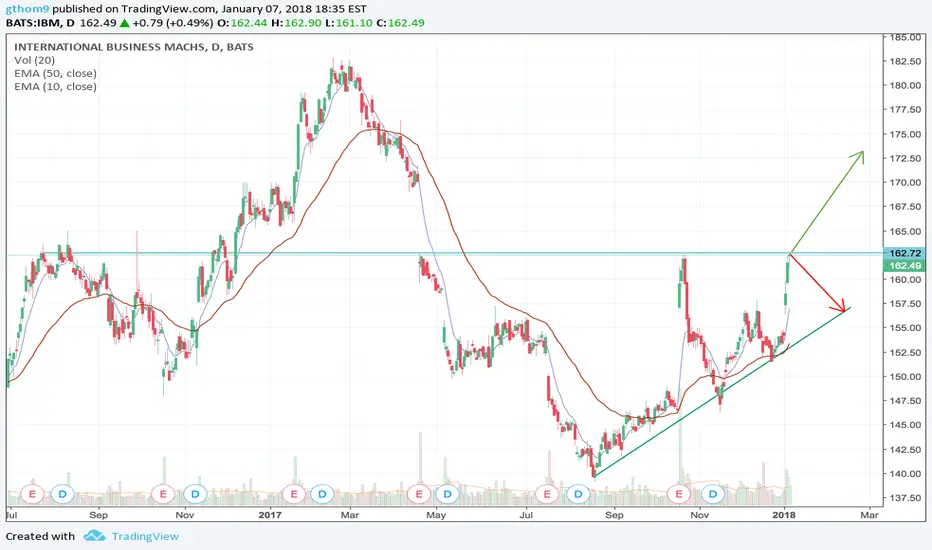Select the C:162.49 close value

(x=400, y=23)
